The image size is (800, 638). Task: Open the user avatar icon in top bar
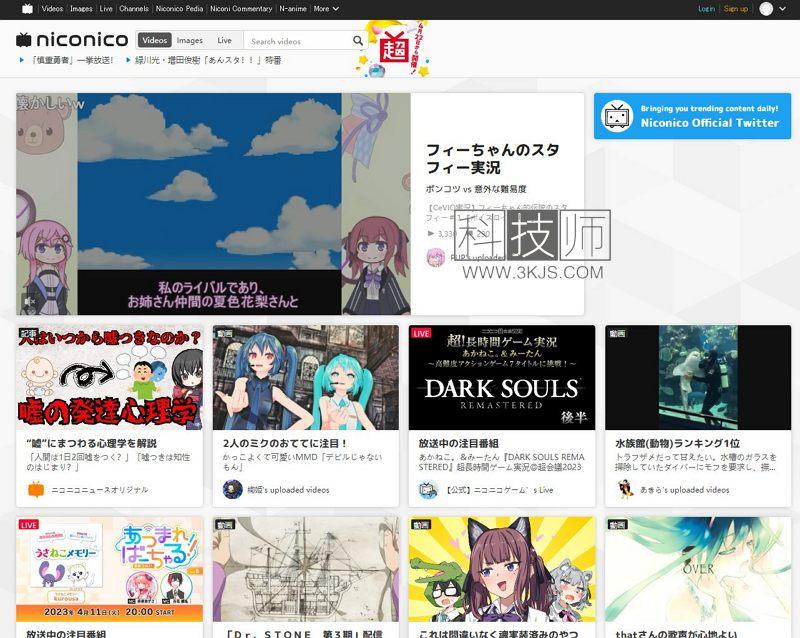point(766,9)
